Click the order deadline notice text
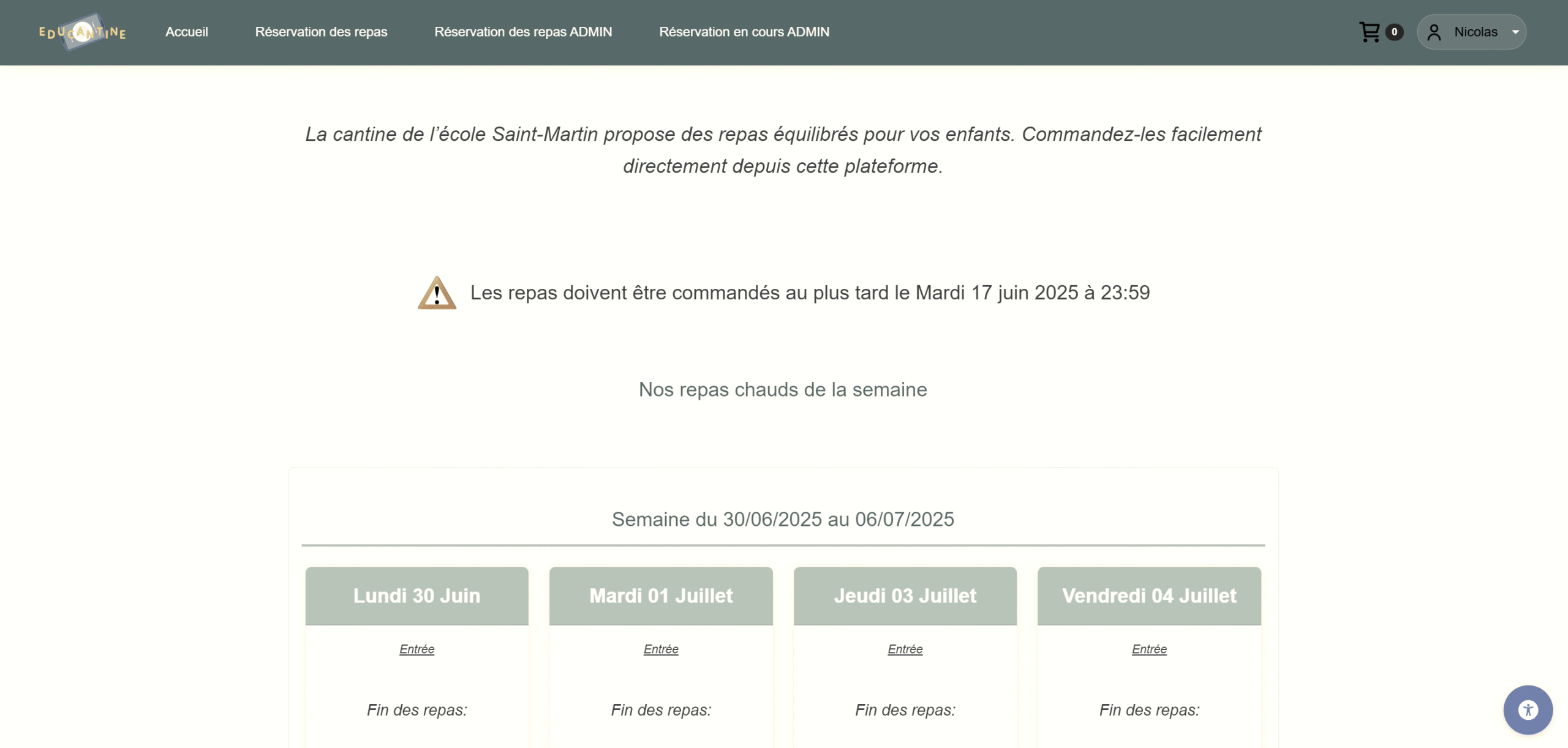The image size is (1568, 748). click(x=810, y=293)
